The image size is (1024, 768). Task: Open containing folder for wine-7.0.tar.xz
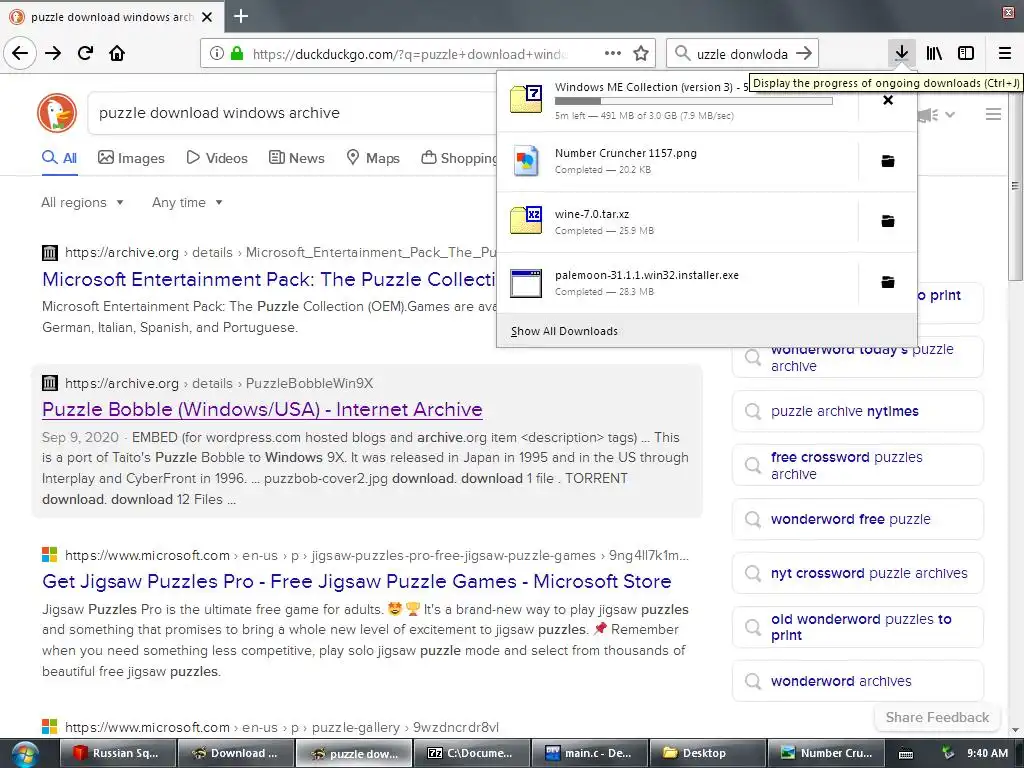pos(888,221)
